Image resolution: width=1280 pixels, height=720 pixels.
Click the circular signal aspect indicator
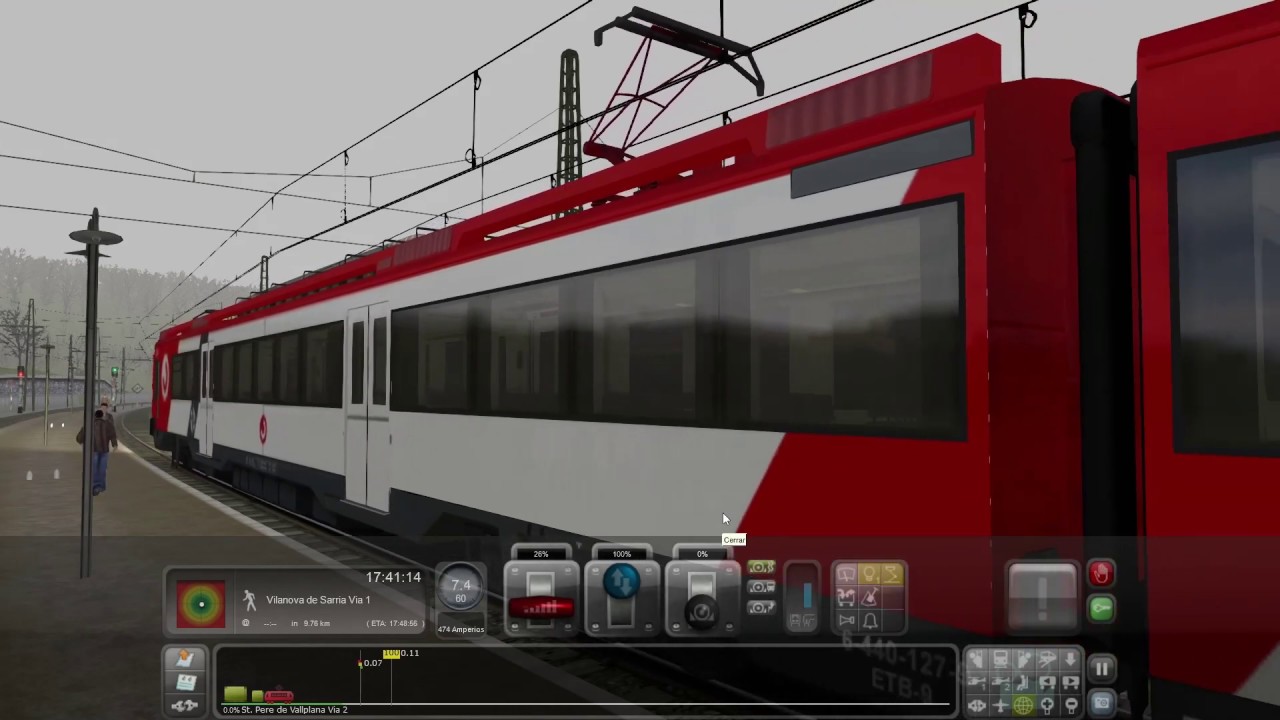click(201, 603)
